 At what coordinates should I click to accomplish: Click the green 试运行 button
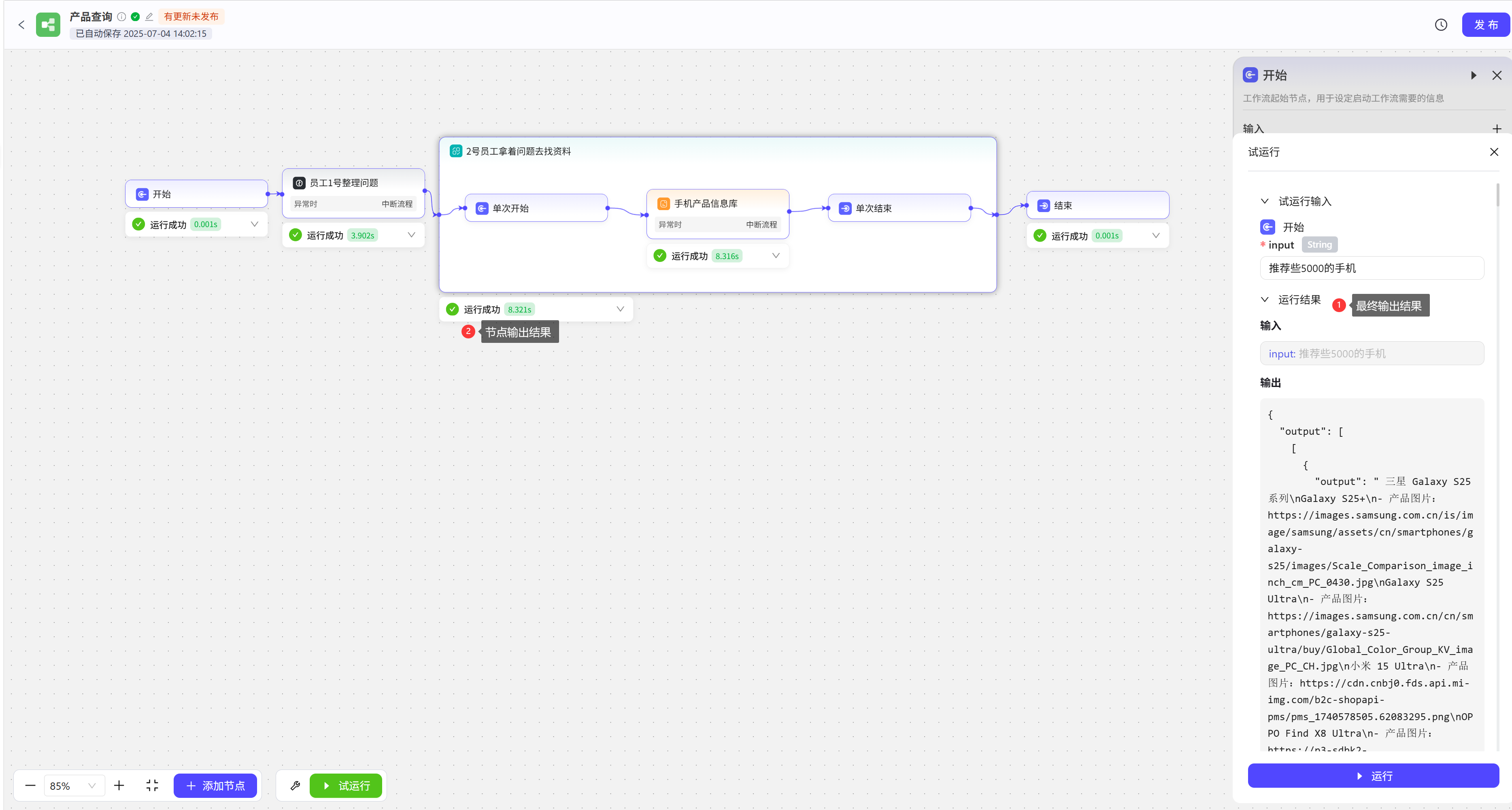(x=346, y=785)
